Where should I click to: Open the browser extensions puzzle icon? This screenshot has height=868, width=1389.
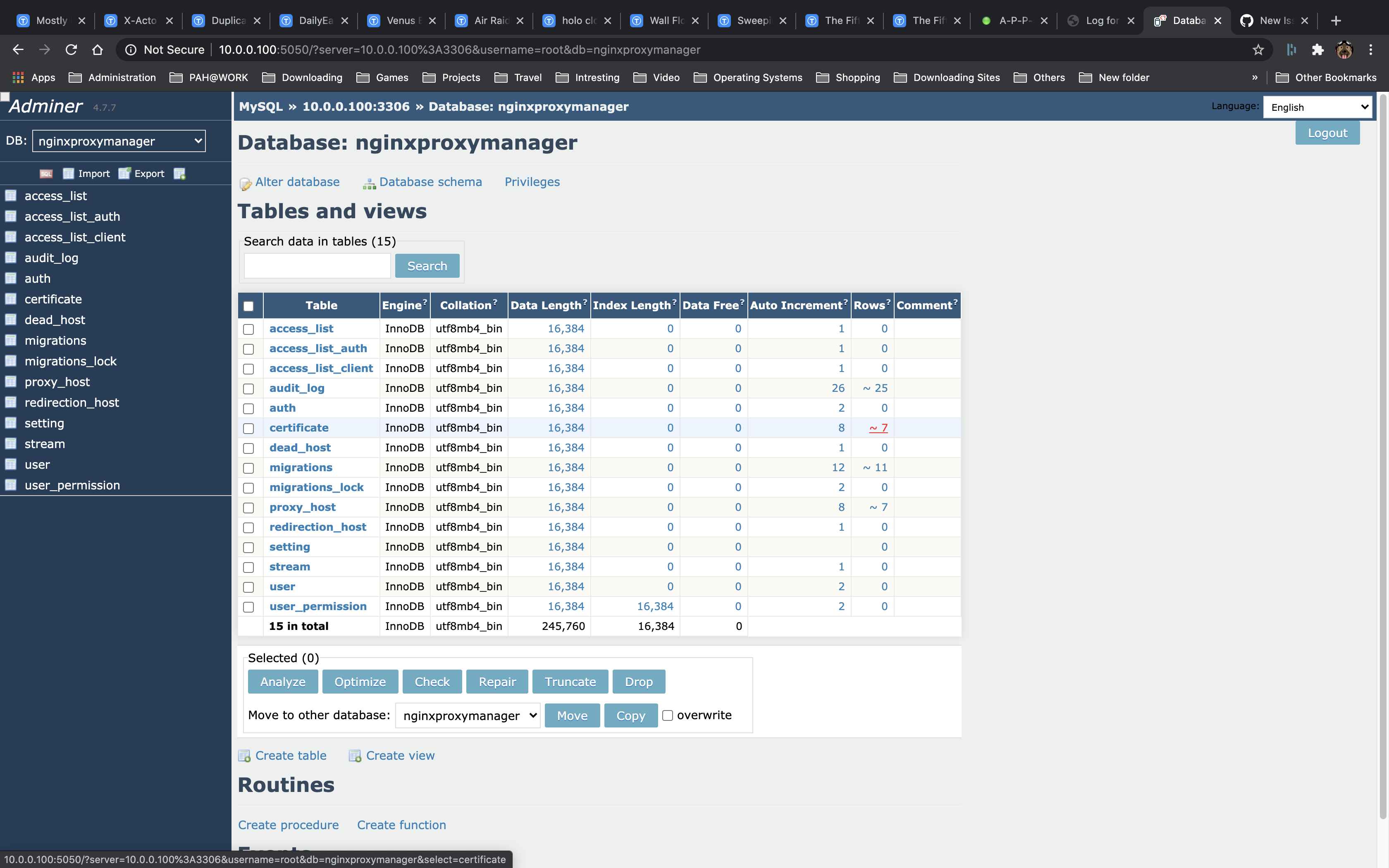[1317, 49]
